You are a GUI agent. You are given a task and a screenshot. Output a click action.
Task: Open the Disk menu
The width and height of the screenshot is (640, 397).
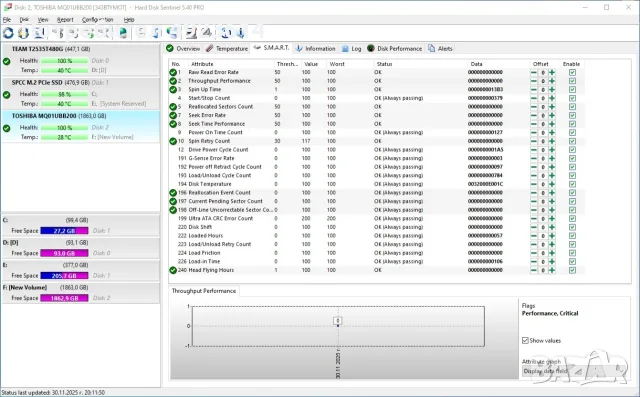pyautogui.click(x=24, y=20)
